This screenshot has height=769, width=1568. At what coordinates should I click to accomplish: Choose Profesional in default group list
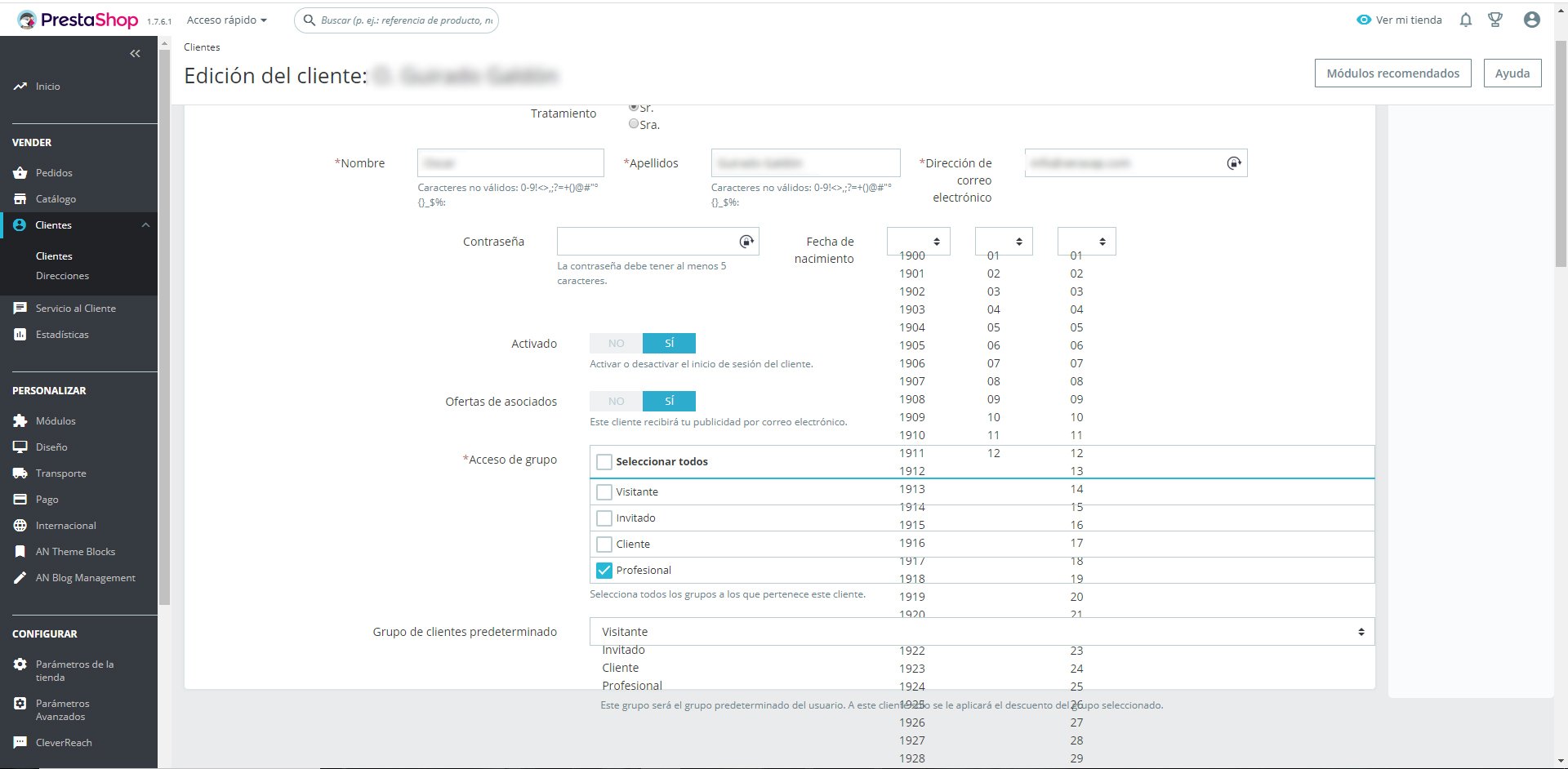point(632,686)
